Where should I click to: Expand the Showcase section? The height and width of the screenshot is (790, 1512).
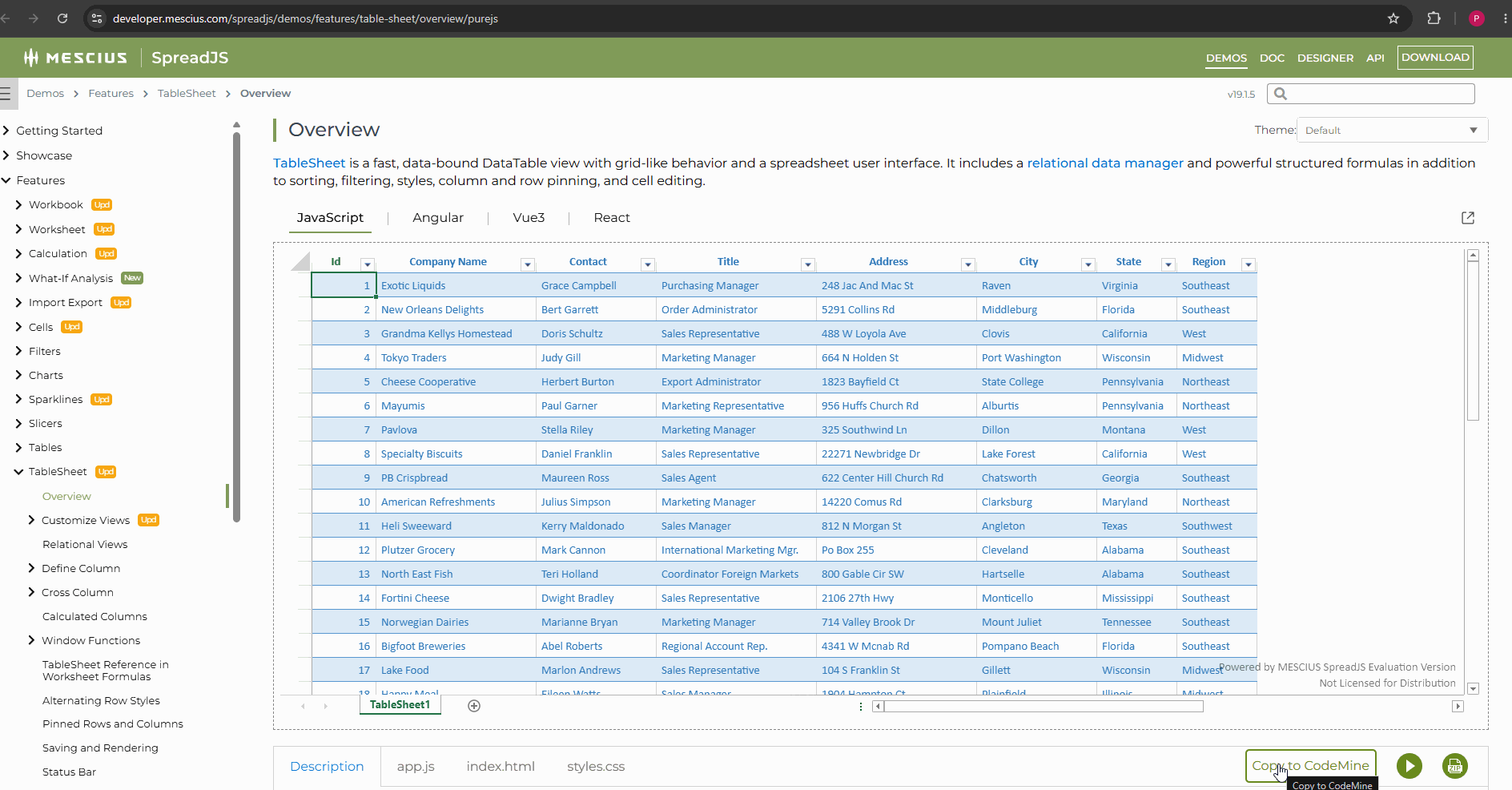point(6,155)
